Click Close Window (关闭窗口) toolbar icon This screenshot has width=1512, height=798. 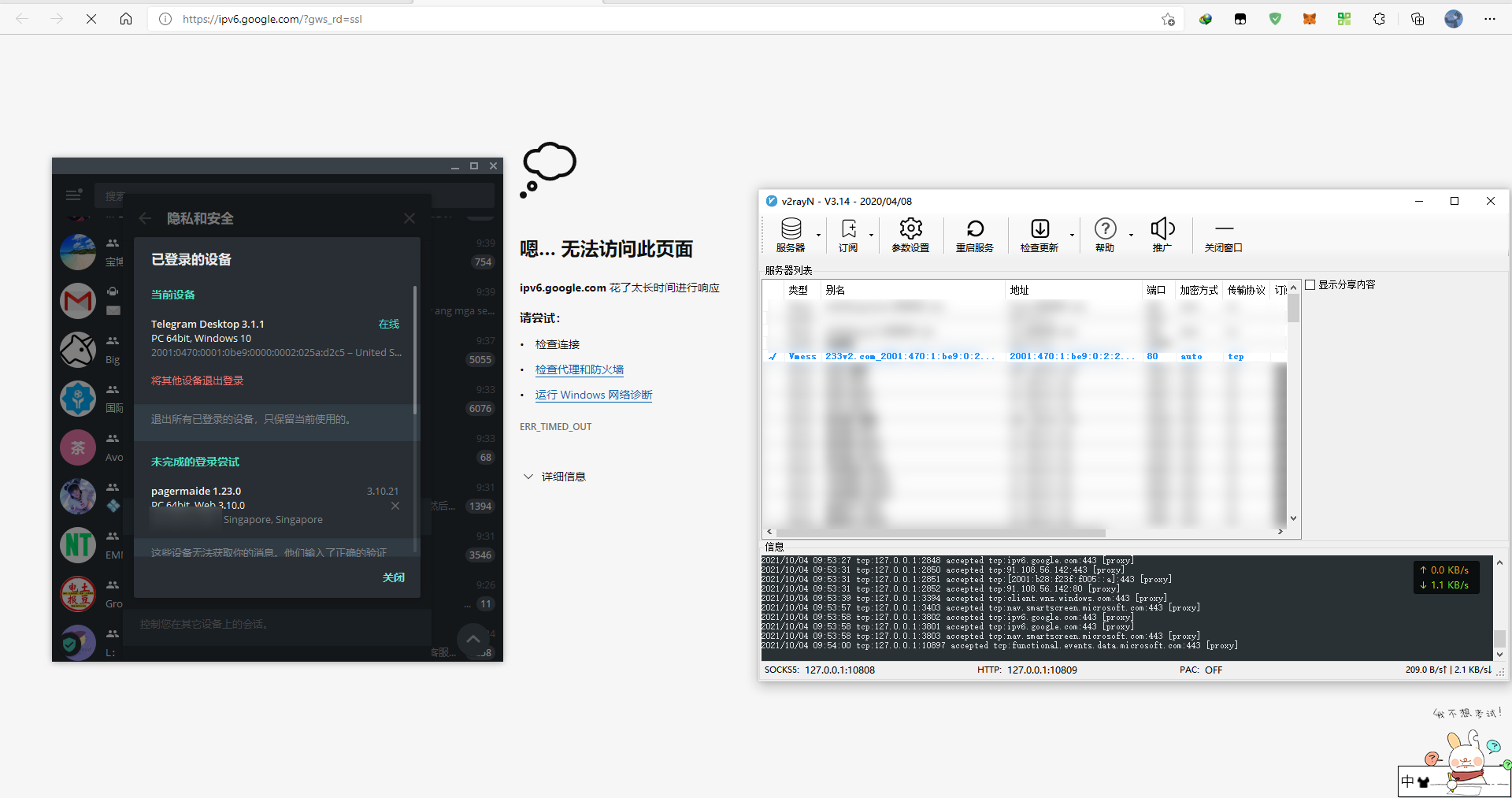(x=1223, y=234)
